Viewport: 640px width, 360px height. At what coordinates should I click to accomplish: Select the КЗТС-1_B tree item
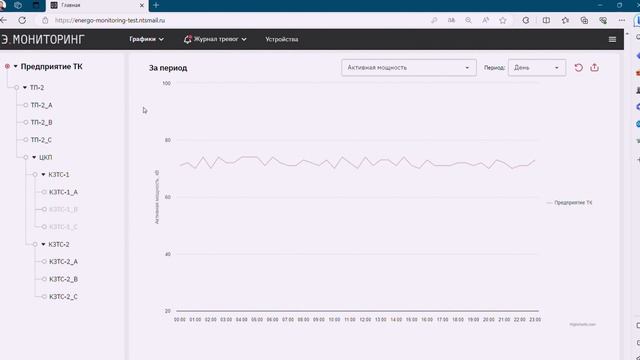pos(63,209)
